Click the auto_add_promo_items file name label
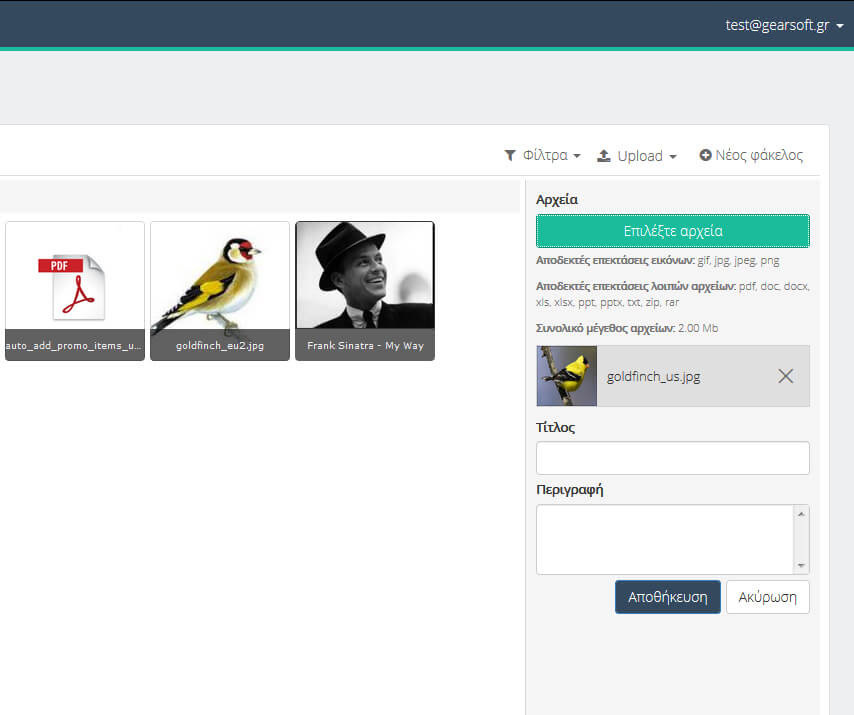This screenshot has width=854, height=715. point(74,345)
